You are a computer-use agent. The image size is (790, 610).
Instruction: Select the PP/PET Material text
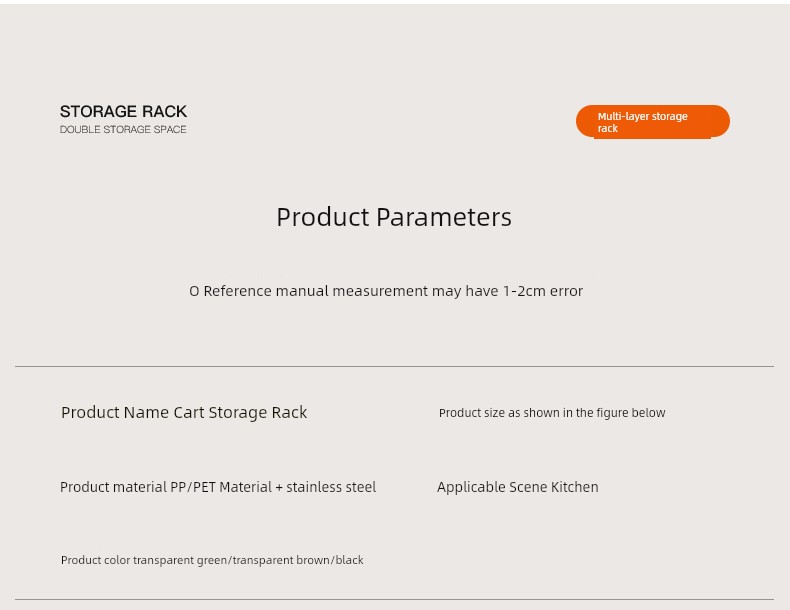220,487
